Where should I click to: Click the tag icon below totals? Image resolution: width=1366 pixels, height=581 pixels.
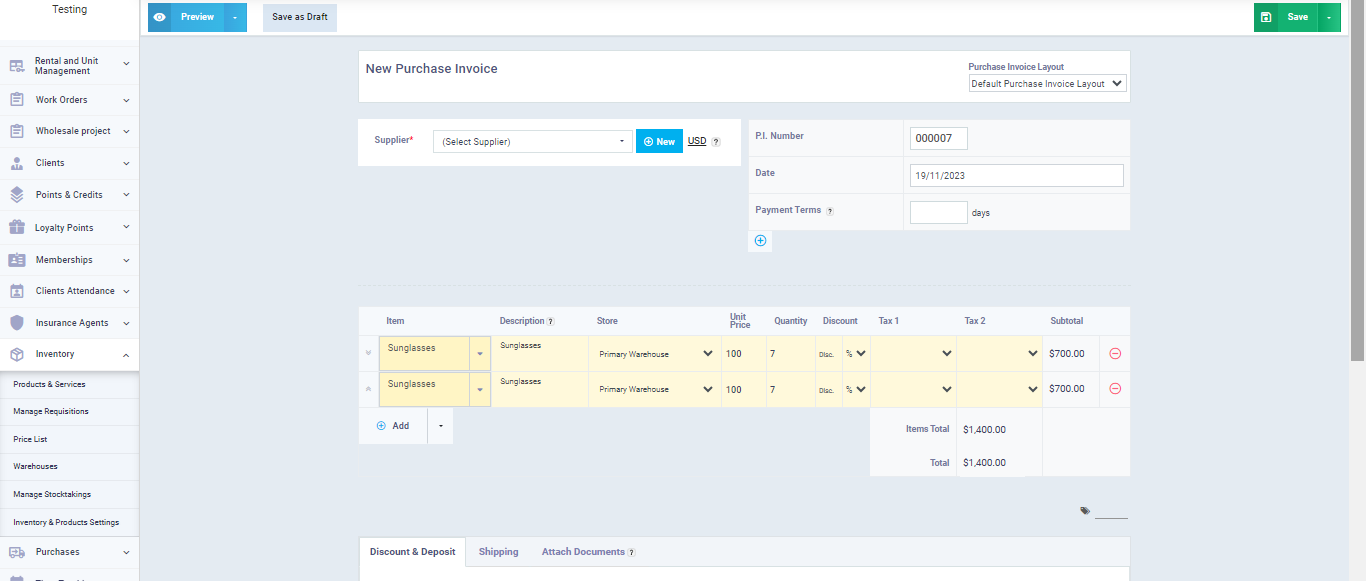click(x=1085, y=511)
